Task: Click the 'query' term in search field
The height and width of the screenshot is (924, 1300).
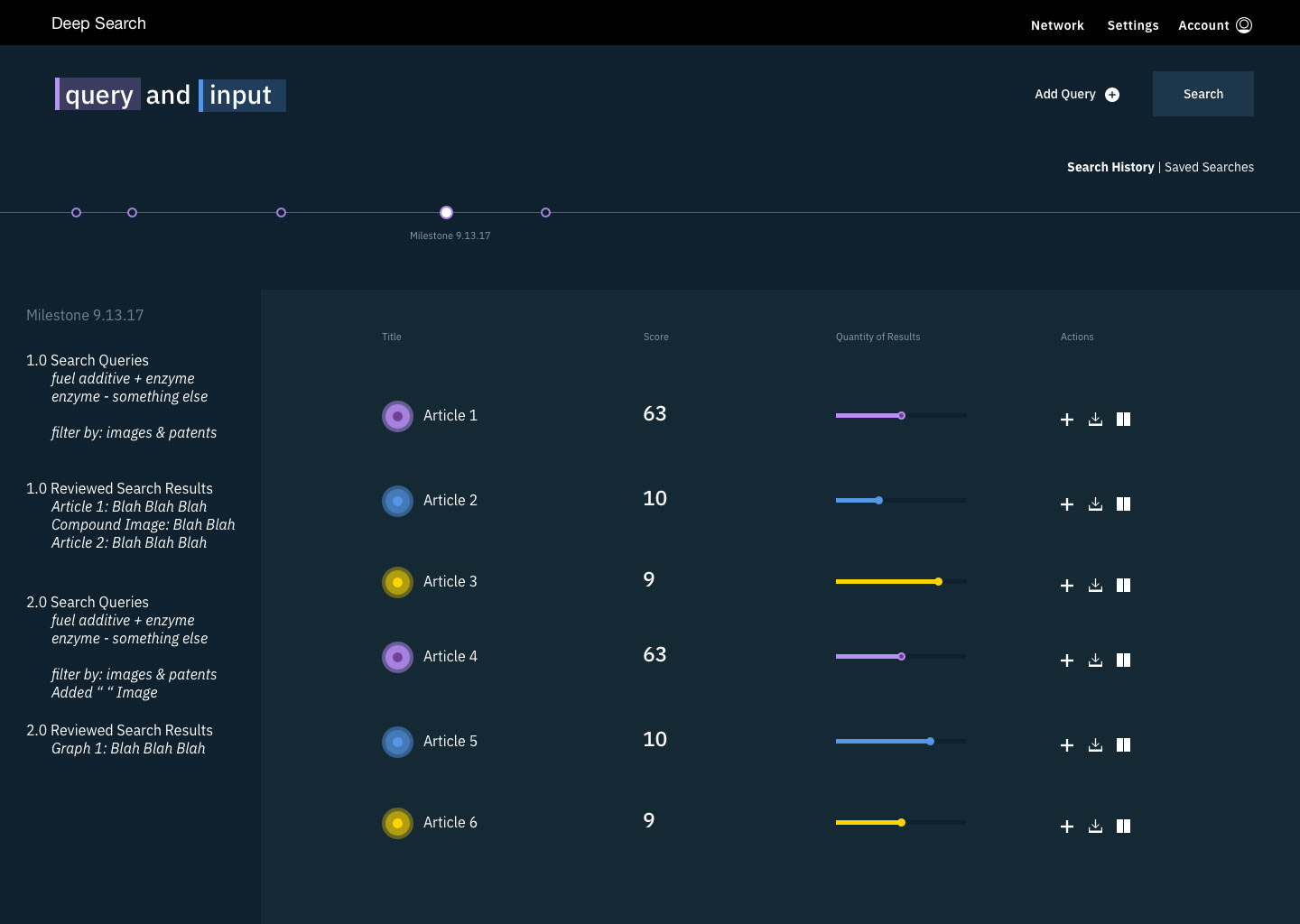Action: click(97, 95)
